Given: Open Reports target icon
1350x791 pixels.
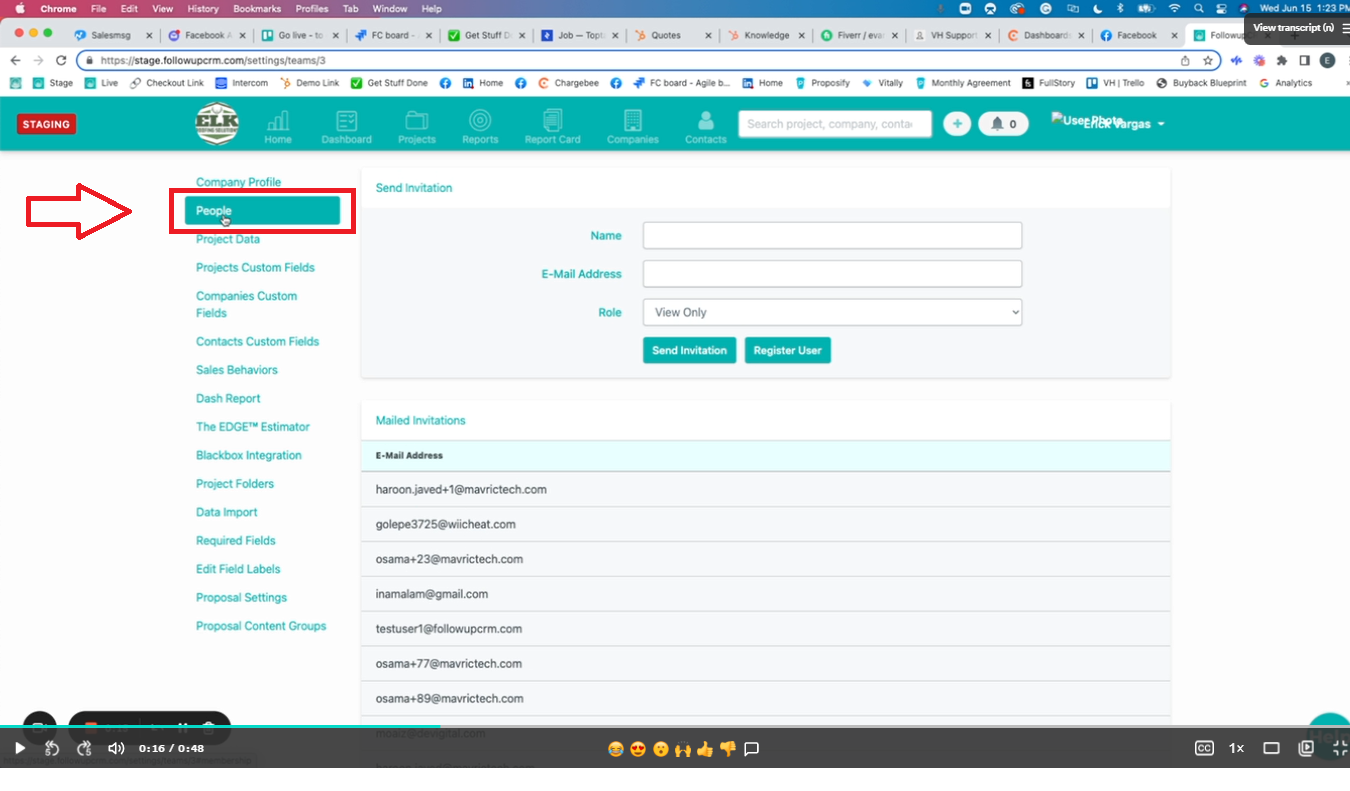Looking at the screenshot, I should click(x=480, y=126).
